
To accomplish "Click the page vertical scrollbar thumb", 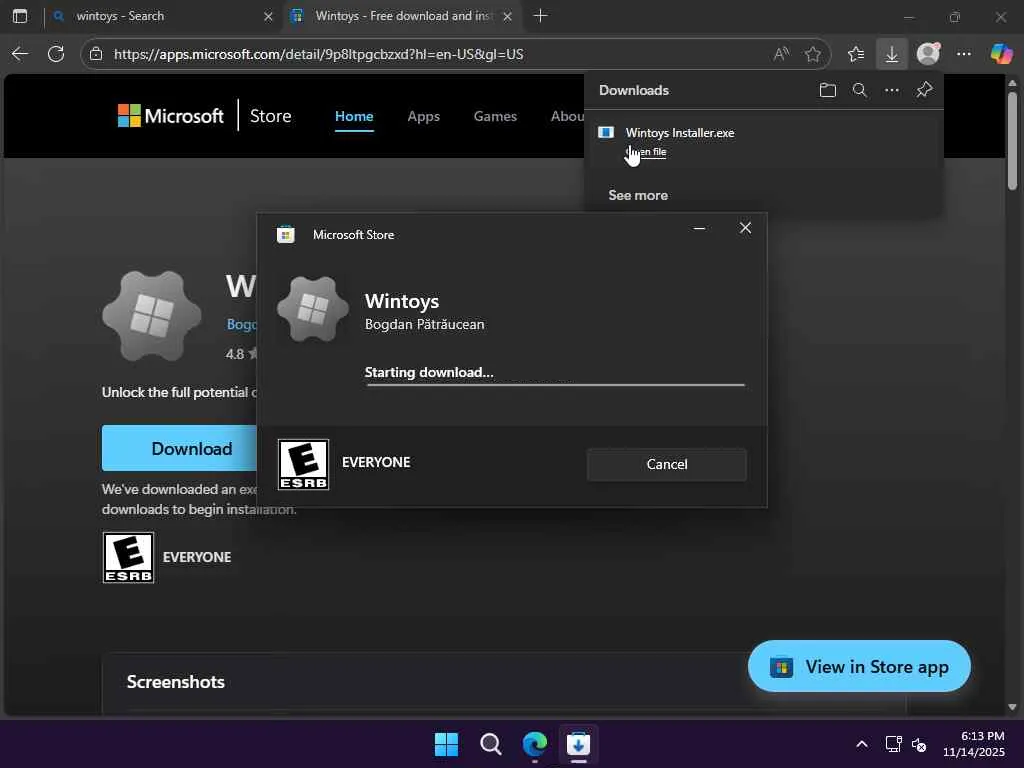I will click(1012, 140).
